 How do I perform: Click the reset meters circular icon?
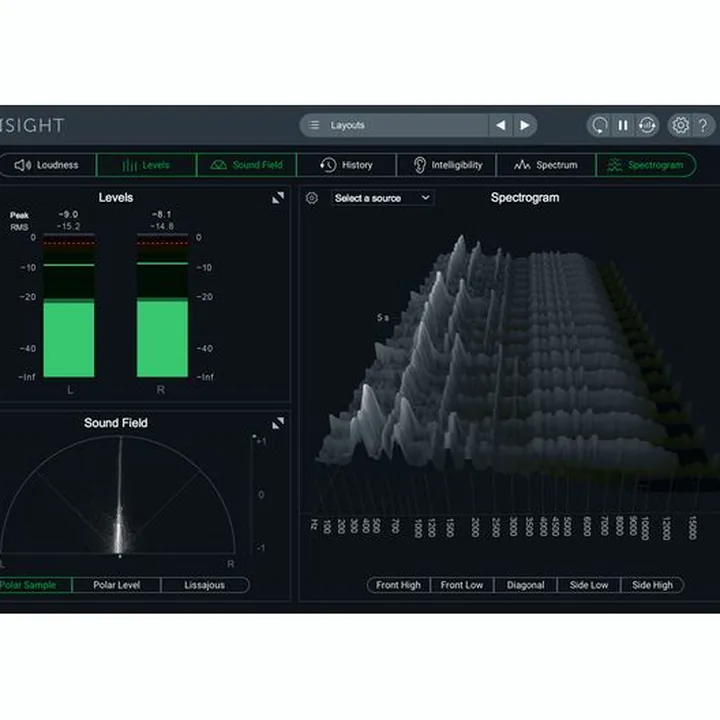(599, 125)
